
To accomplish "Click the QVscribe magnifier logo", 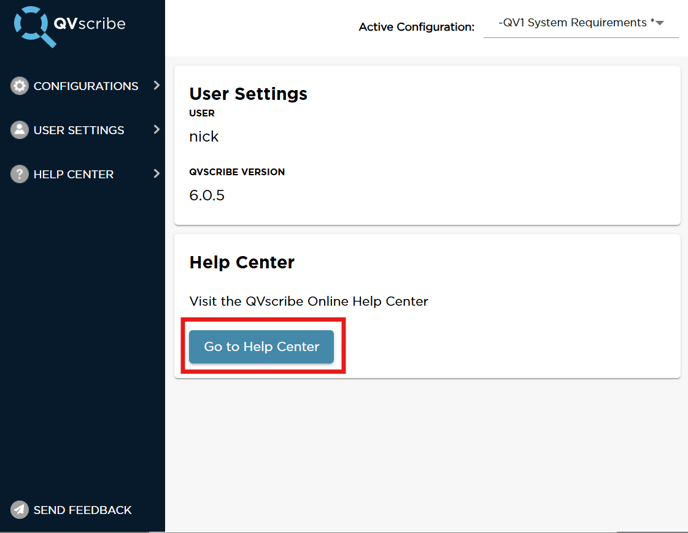I will pos(35,26).
